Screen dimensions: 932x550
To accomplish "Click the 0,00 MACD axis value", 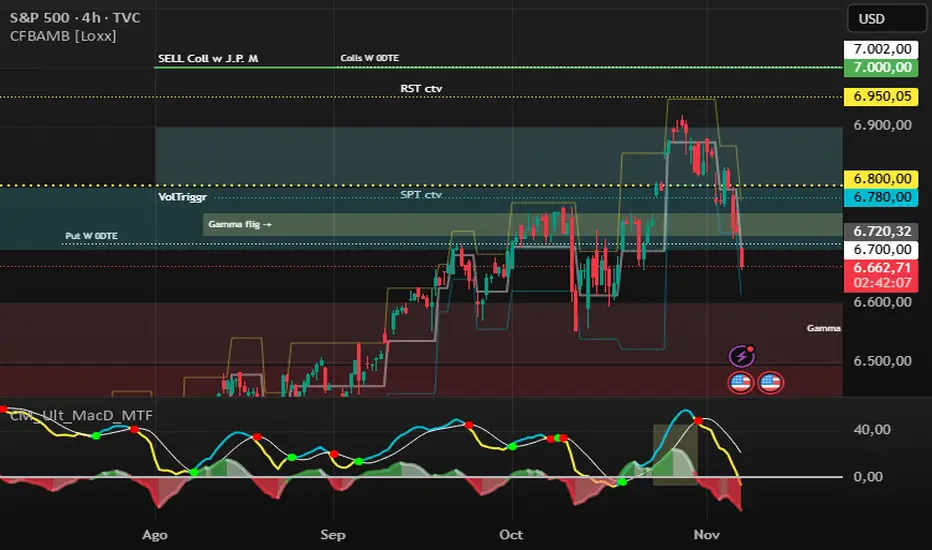I will click(x=868, y=476).
